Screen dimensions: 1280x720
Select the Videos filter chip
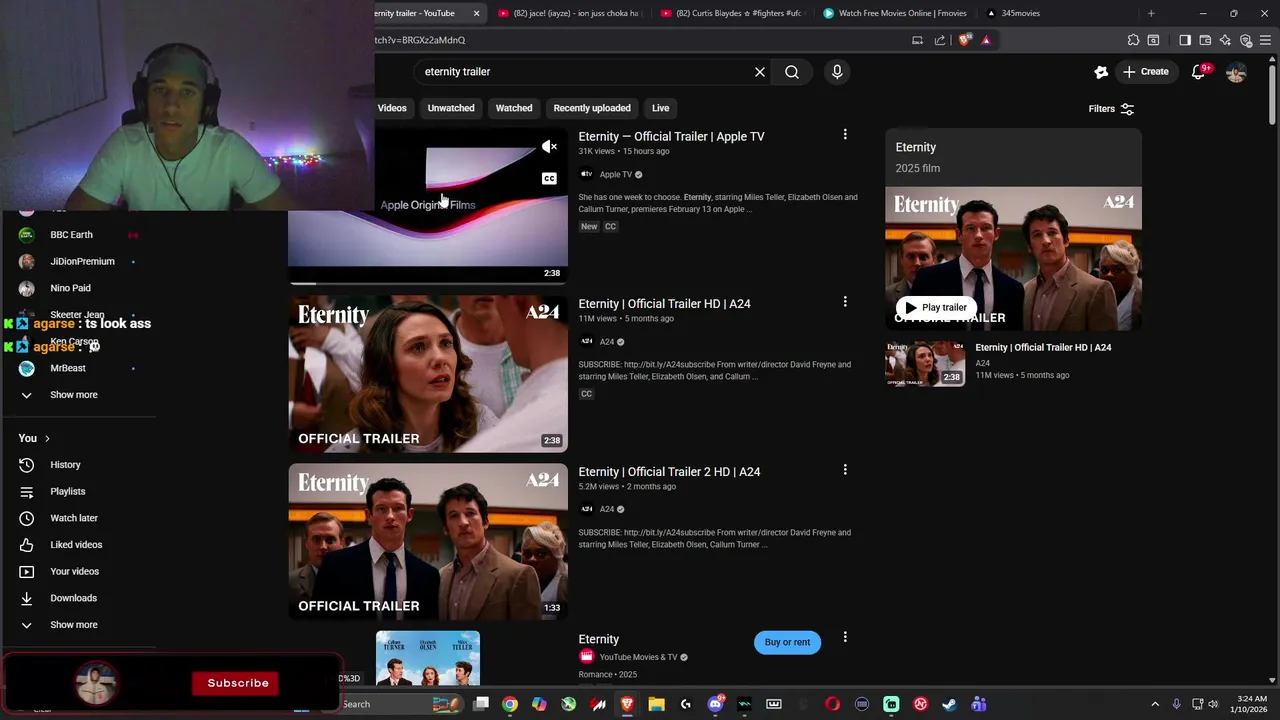[392, 108]
